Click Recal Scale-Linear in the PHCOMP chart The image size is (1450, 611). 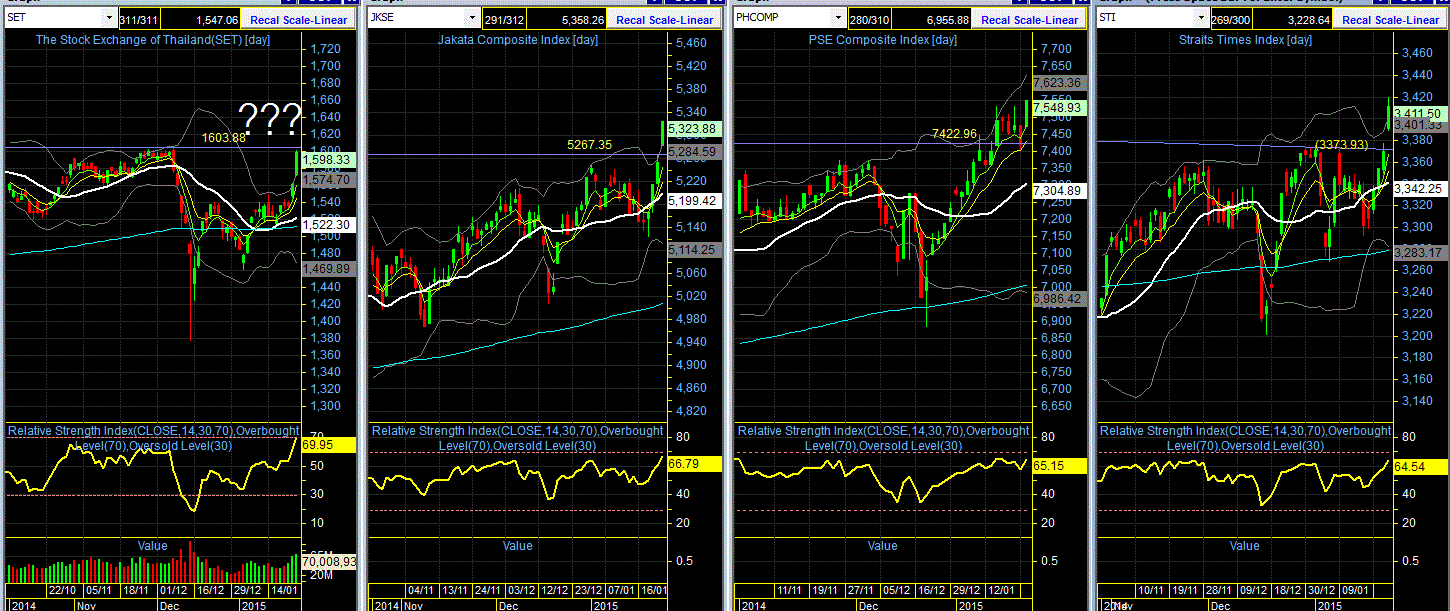click(x=1030, y=19)
